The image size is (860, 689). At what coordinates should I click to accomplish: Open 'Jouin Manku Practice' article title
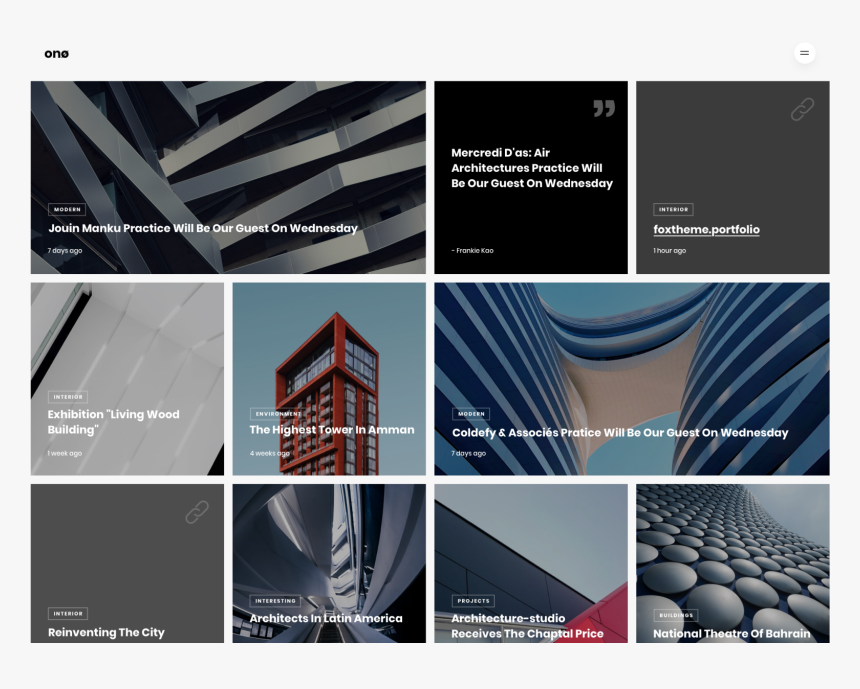click(x=203, y=228)
